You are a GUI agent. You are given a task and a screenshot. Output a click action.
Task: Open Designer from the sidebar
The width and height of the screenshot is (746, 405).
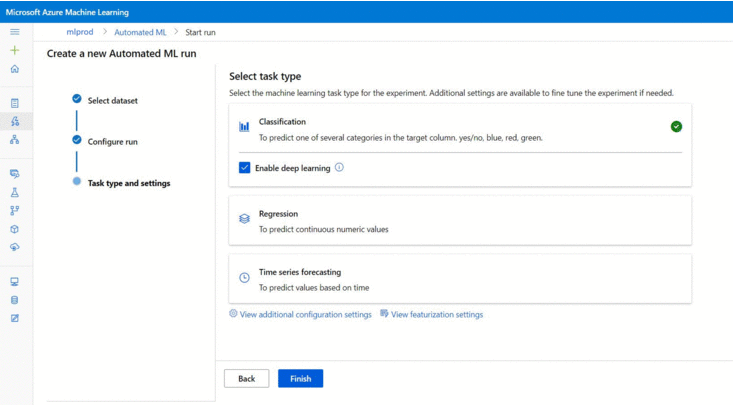tap(15, 139)
